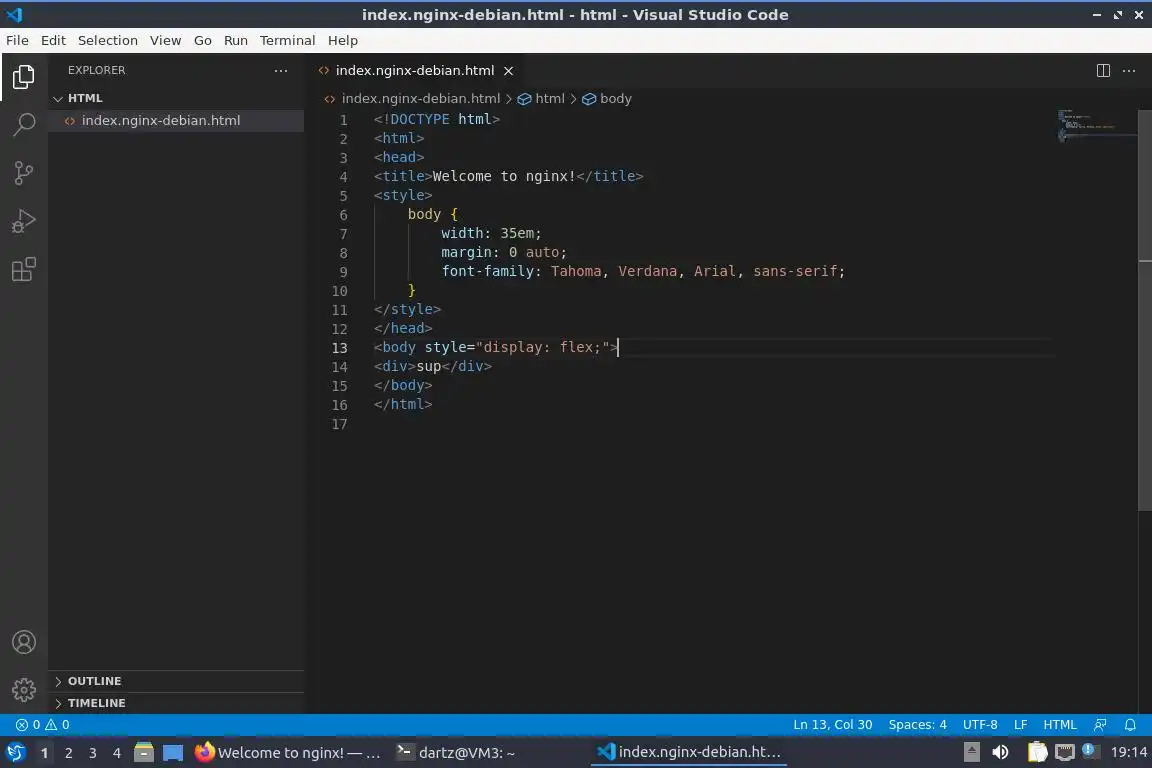Place cursor in the title tag line

(508, 176)
